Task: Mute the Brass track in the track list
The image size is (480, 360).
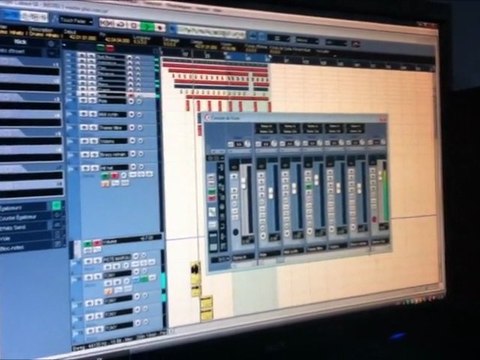Action: 85,155
